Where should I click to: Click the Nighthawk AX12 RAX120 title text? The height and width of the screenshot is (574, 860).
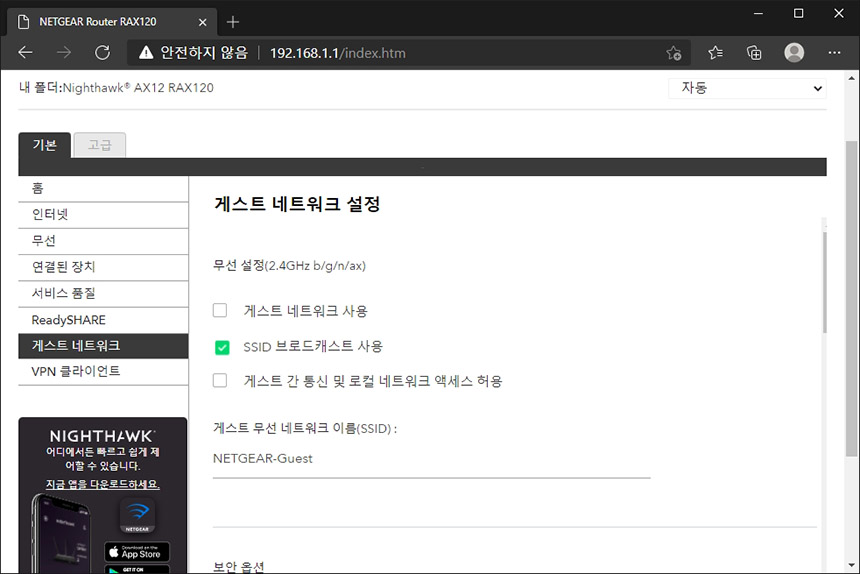138,88
